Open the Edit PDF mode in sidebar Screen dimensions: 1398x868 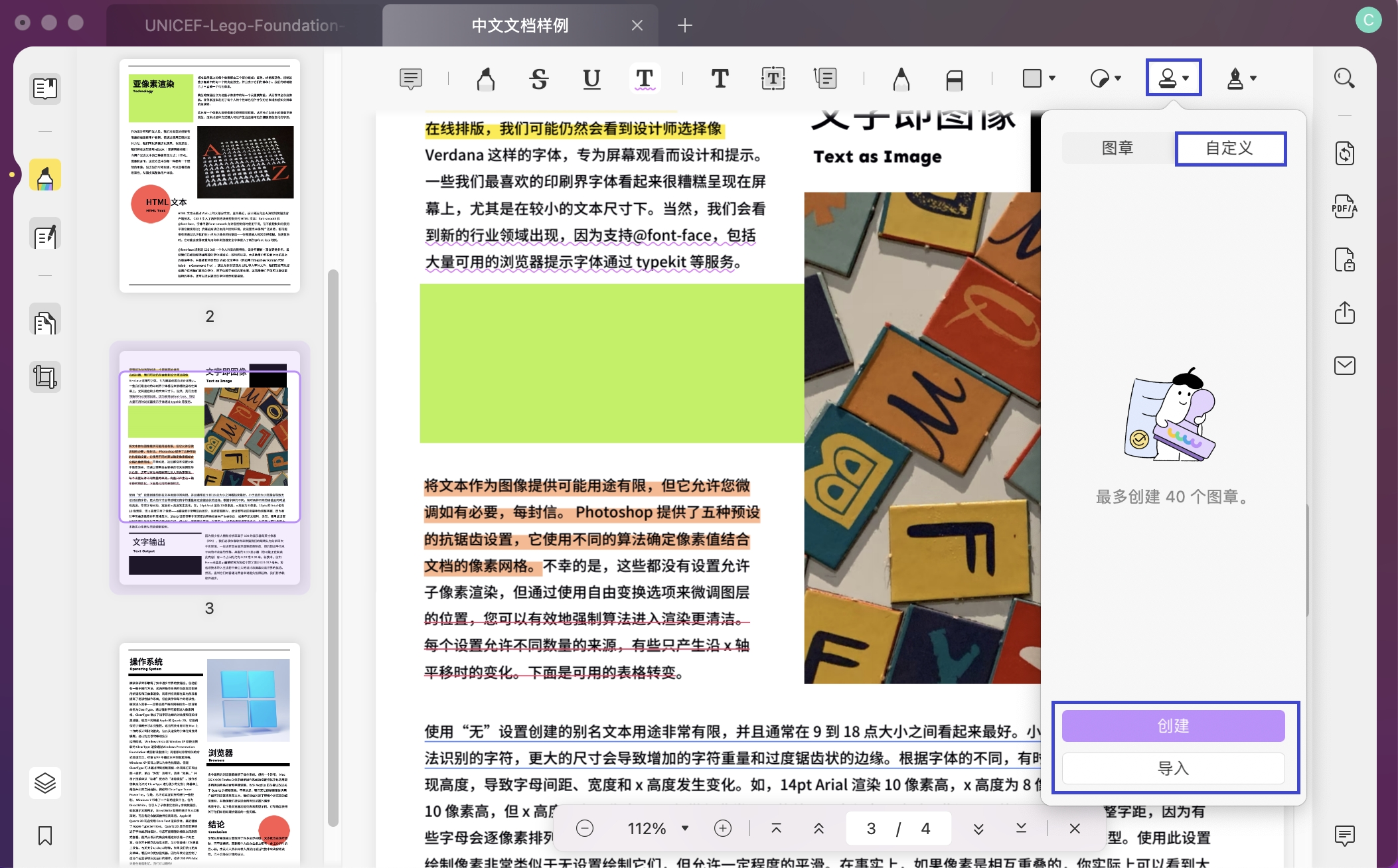[x=45, y=234]
